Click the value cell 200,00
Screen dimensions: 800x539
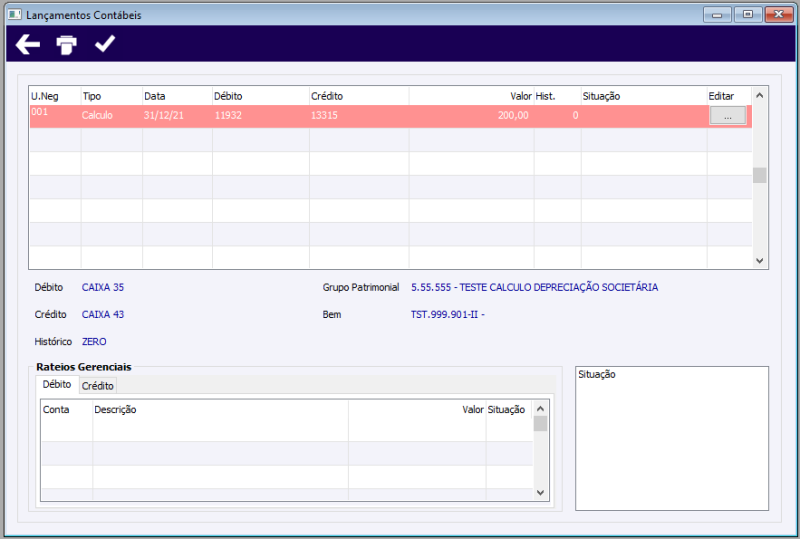point(471,116)
